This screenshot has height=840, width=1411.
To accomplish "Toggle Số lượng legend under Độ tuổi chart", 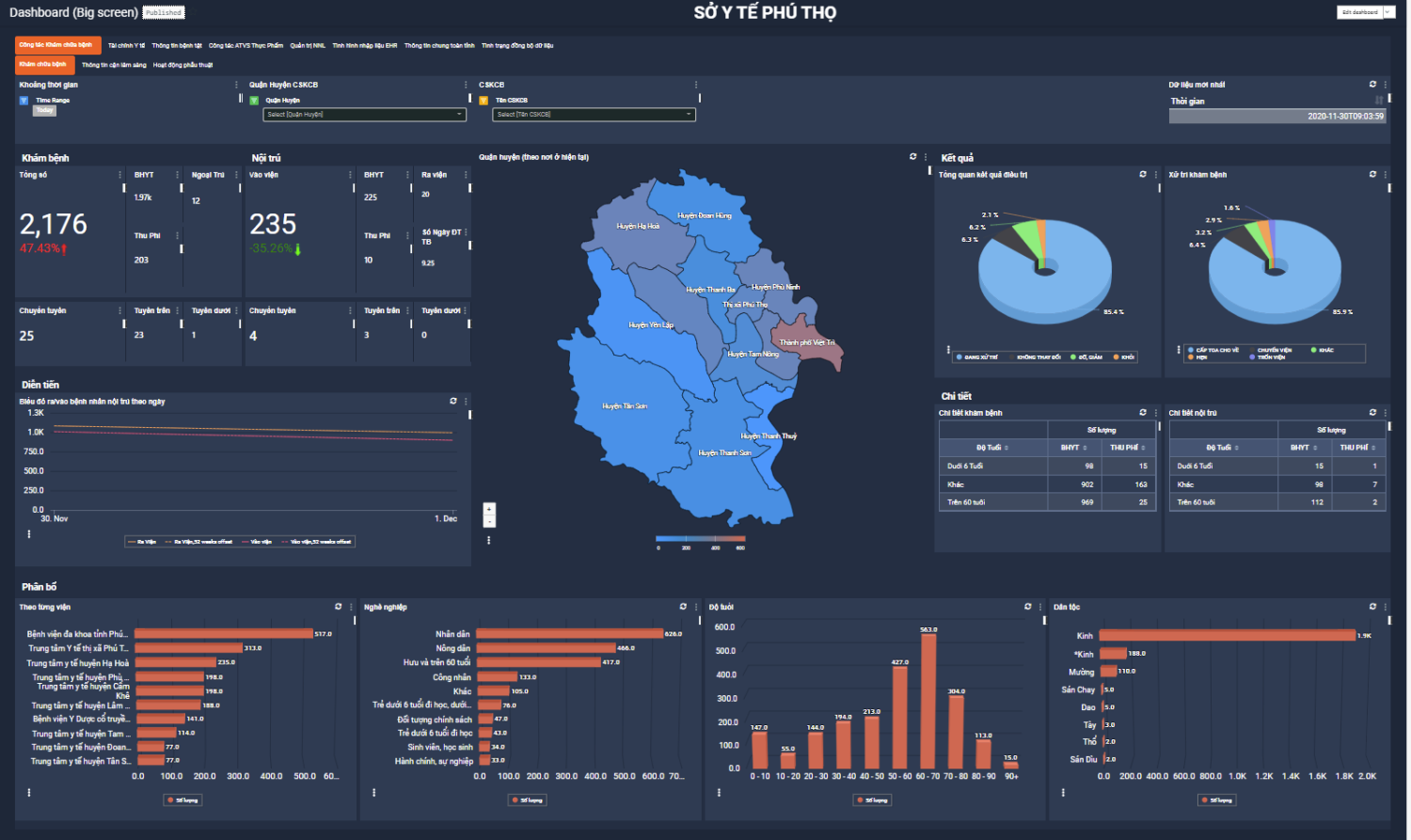I will point(871,800).
